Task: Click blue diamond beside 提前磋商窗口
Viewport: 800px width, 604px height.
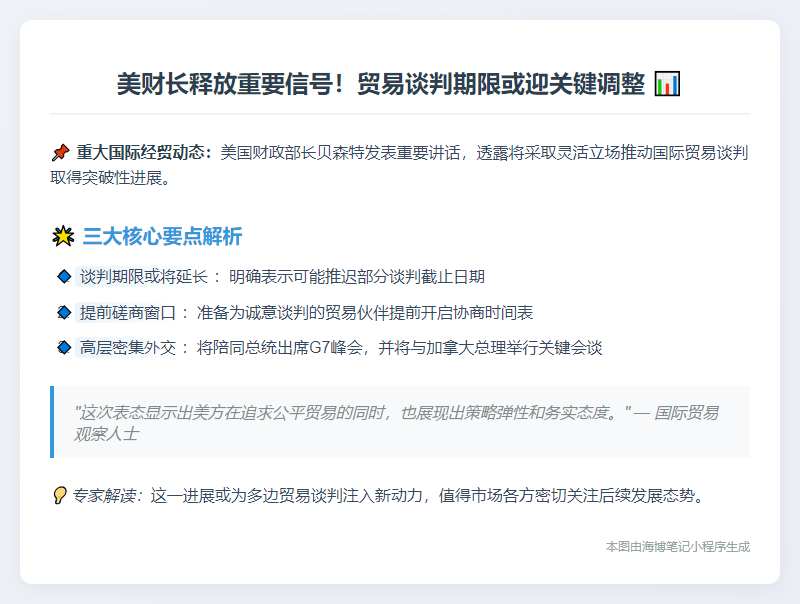Action: tap(64, 312)
